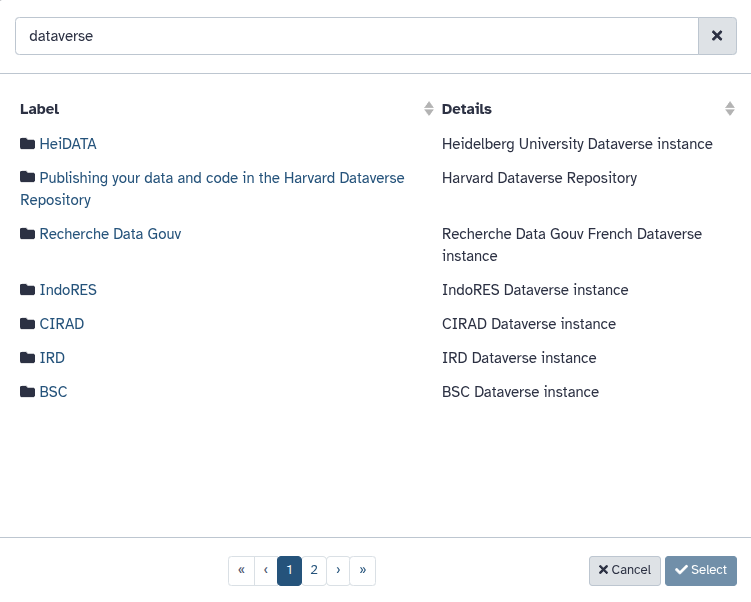751x602 pixels.
Task: Focus the search box containing dataverse
Action: point(355,35)
